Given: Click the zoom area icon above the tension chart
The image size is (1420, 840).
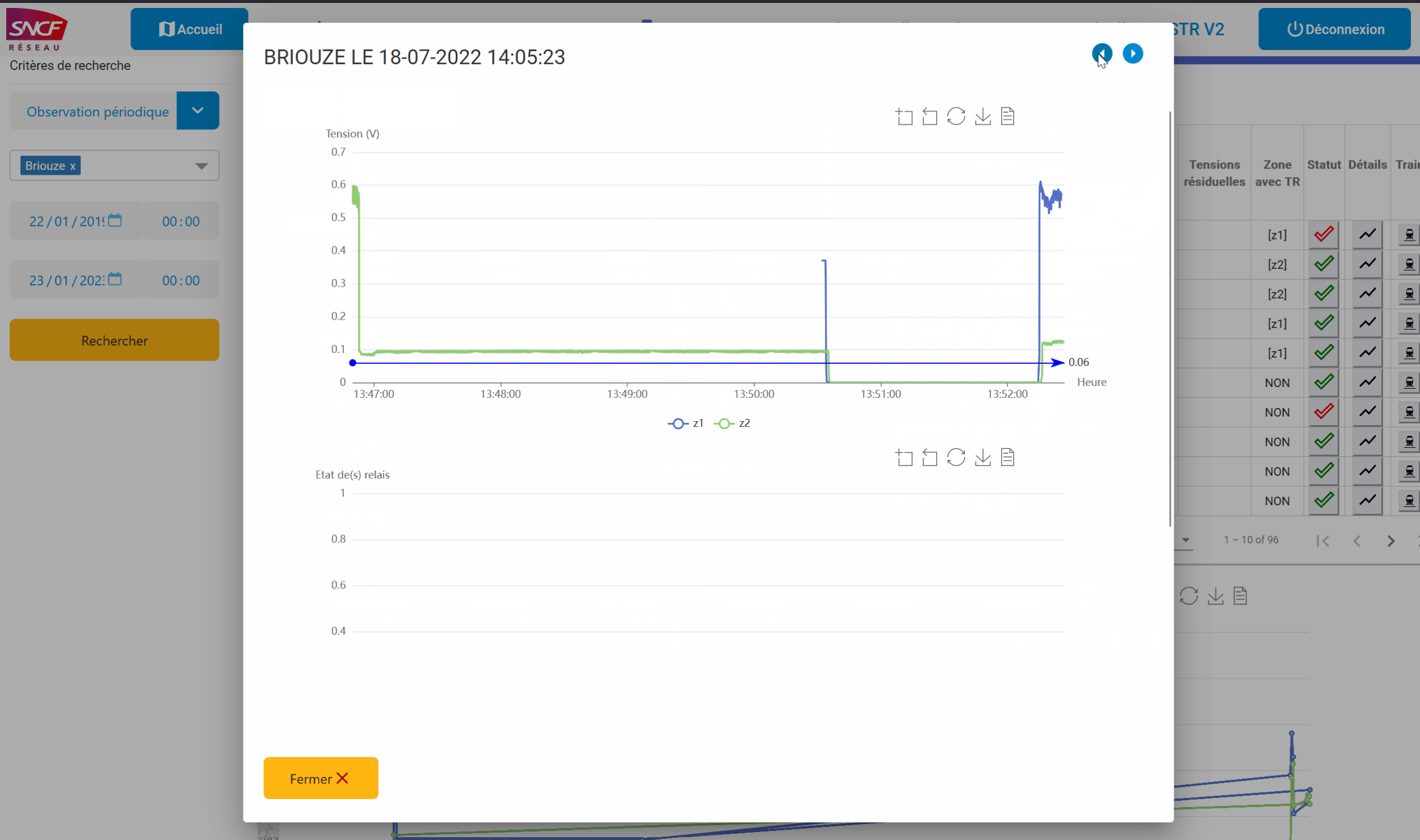Looking at the screenshot, I should point(904,117).
